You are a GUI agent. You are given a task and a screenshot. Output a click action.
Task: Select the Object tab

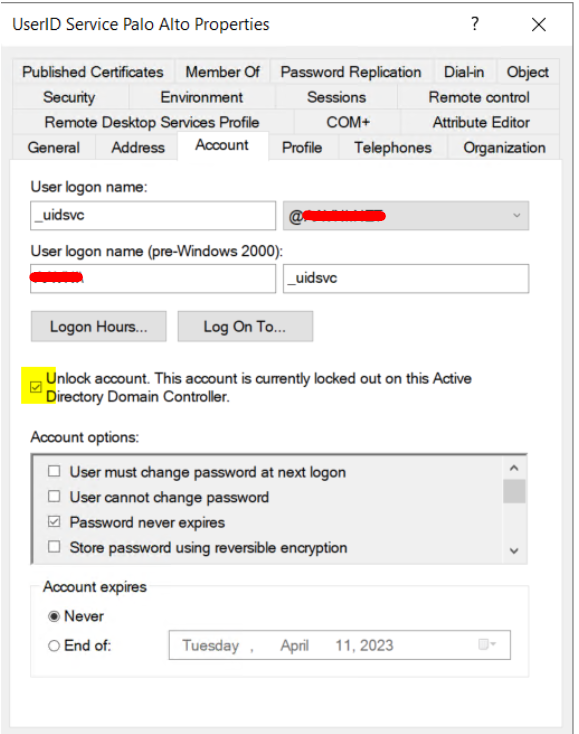tap(528, 72)
